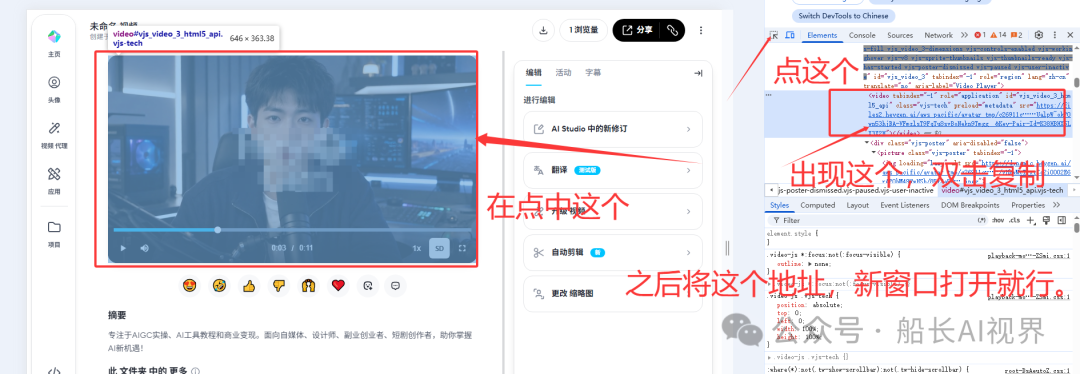Click the yellow warning count 14 badge

pyautogui.click(x=998, y=35)
